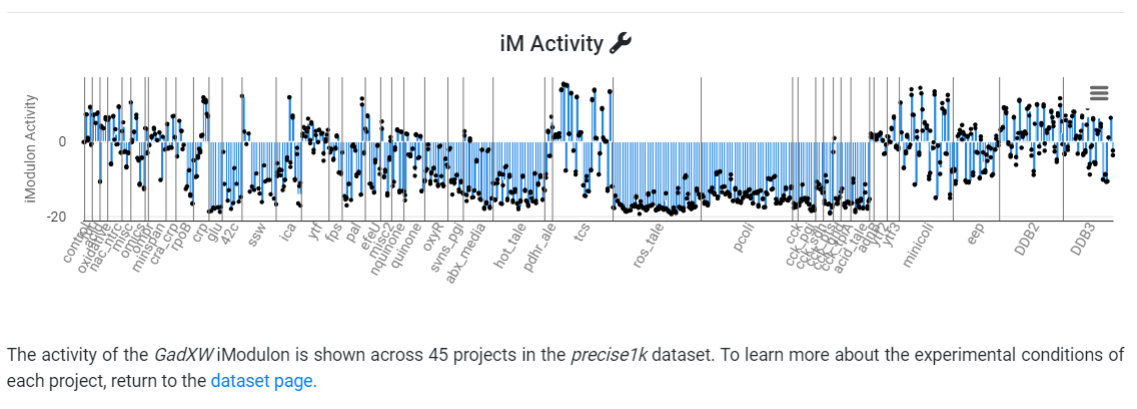Click the minicoli project label
Image resolution: width=1137 pixels, height=409 pixels.
point(917,245)
